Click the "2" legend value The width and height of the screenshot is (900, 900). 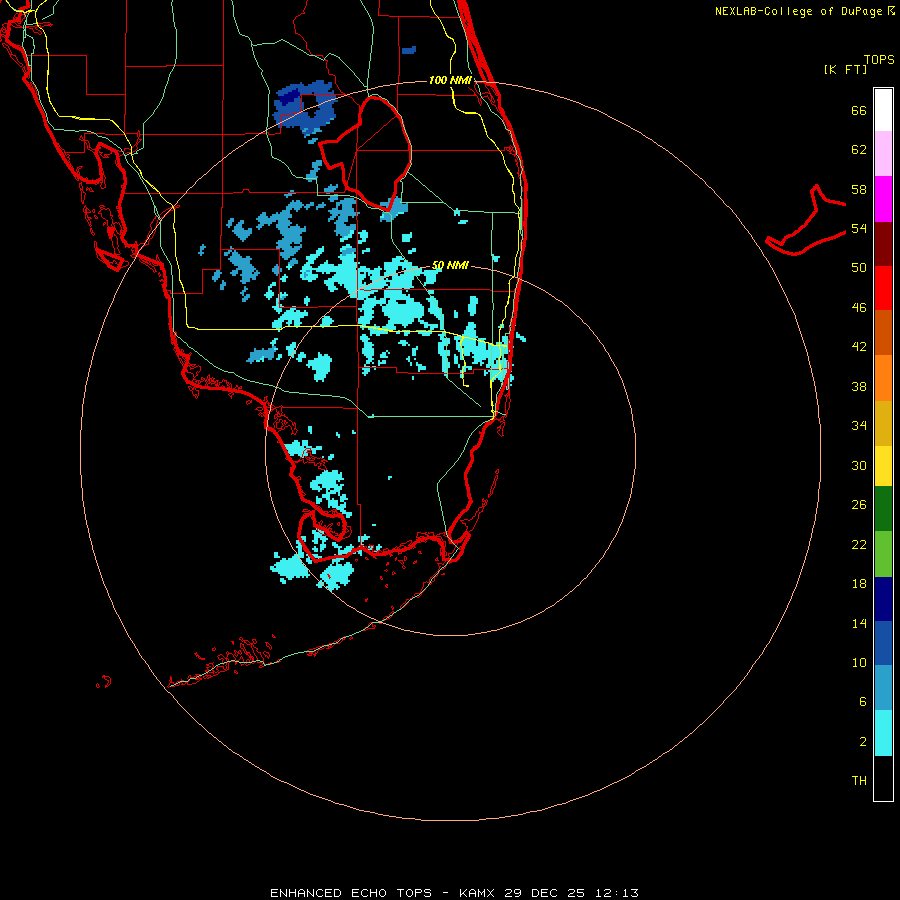862,742
